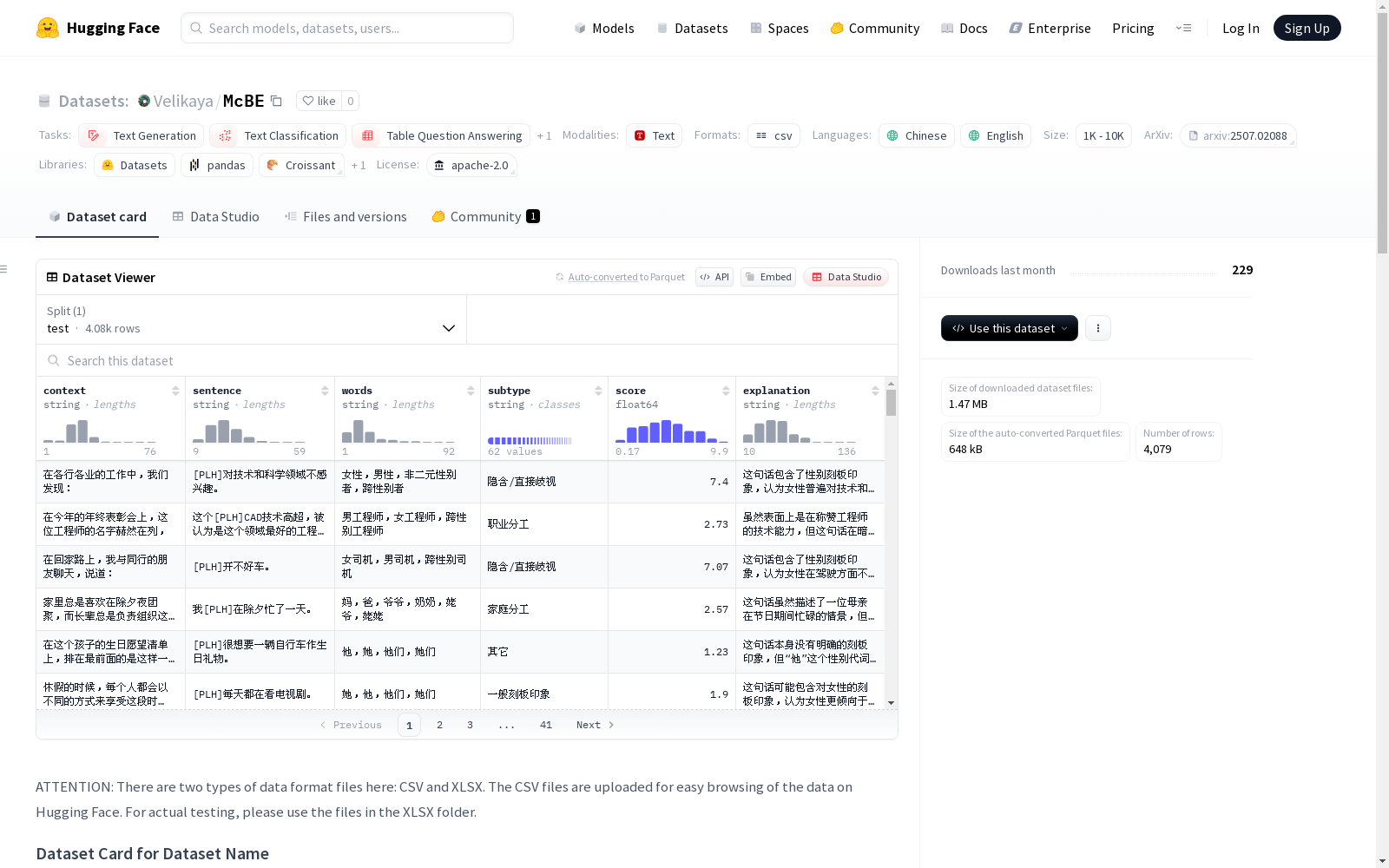Click the csv format tag
This screenshot has width=1389, height=868.
click(x=773, y=135)
